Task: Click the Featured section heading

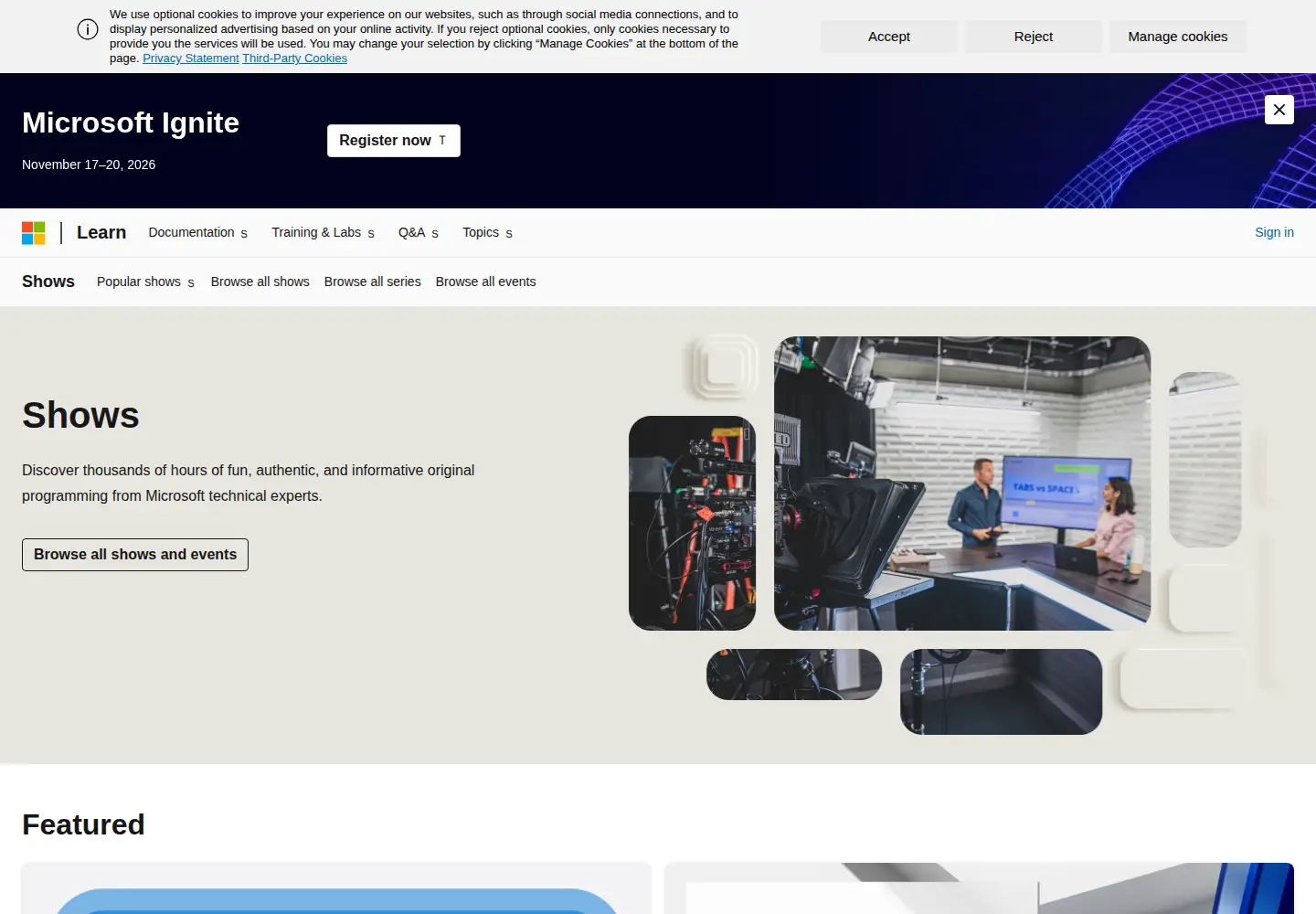Action: click(x=83, y=824)
